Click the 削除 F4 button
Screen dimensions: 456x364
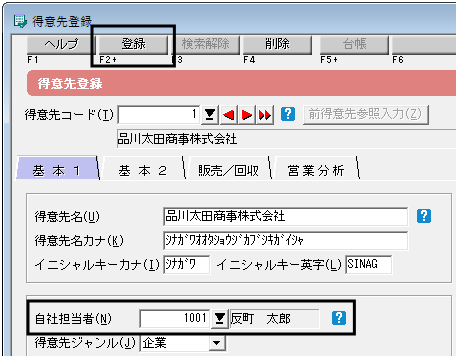point(277,45)
